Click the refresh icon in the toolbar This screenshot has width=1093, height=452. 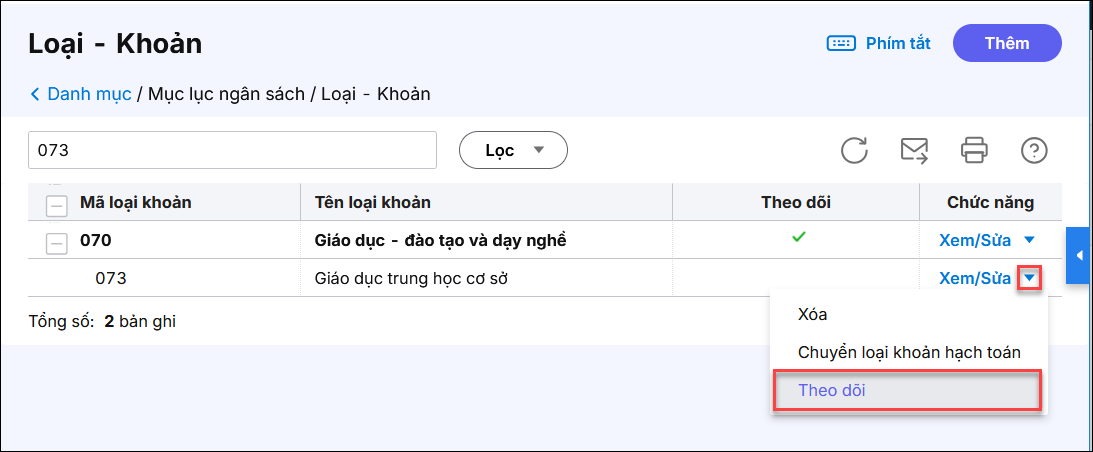(x=854, y=150)
